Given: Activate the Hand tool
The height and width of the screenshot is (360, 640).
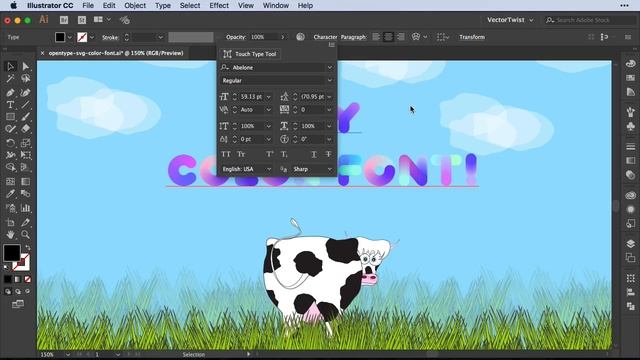Looking at the screenshot, I should (11, 235).
